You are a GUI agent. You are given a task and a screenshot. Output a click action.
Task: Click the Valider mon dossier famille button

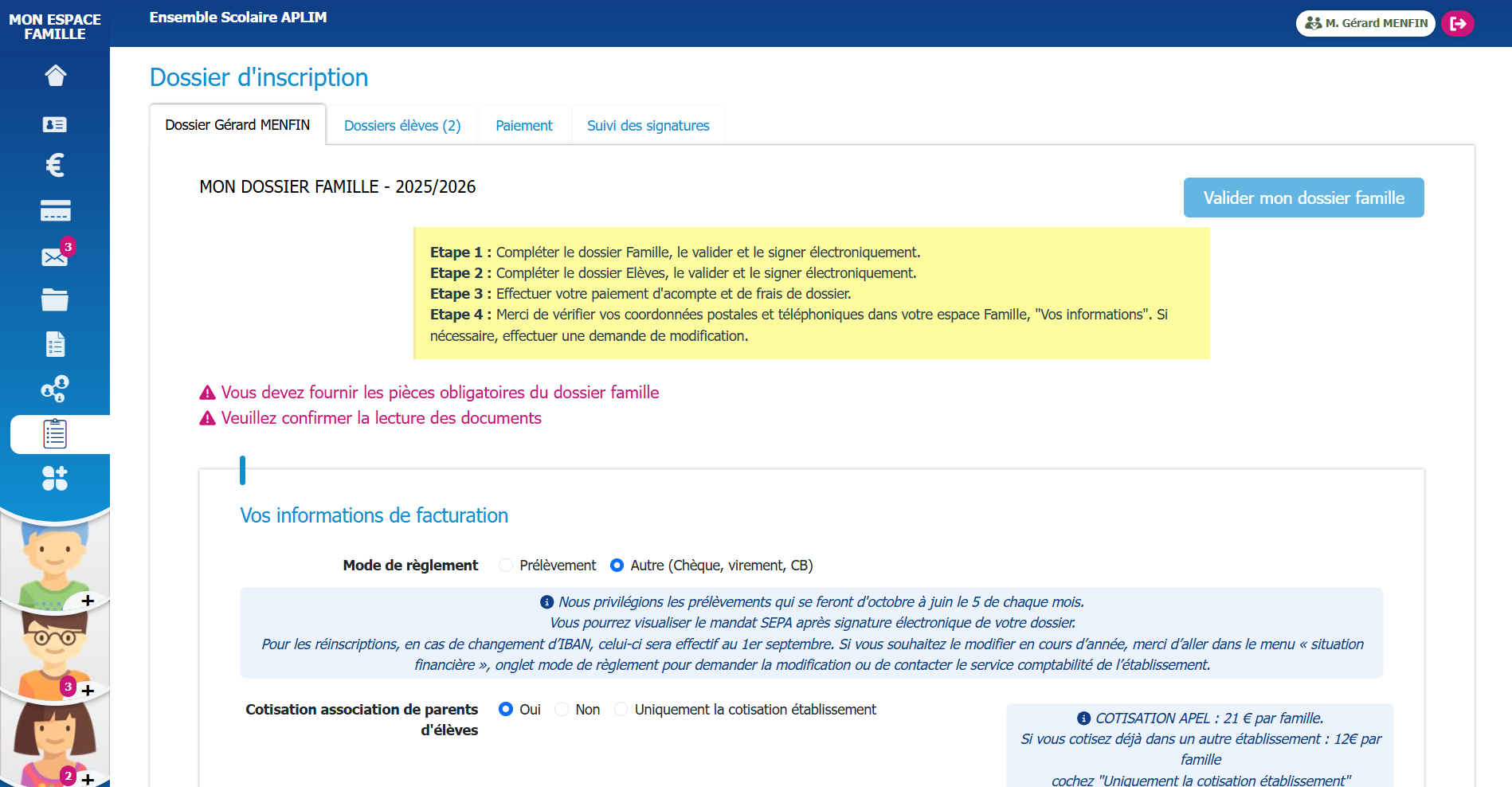(x=1303, y=198)
